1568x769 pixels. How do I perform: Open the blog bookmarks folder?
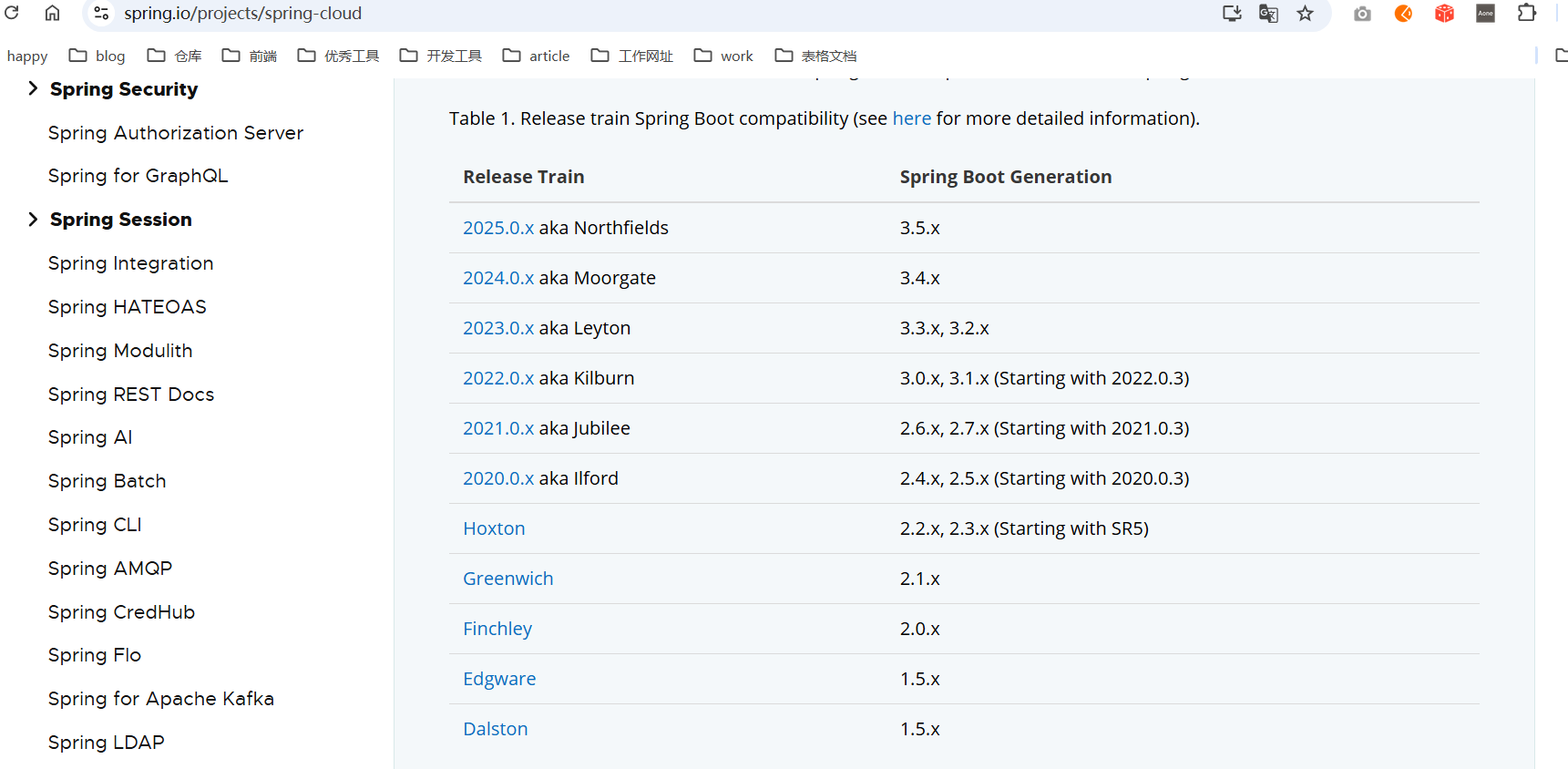(97, 56)
